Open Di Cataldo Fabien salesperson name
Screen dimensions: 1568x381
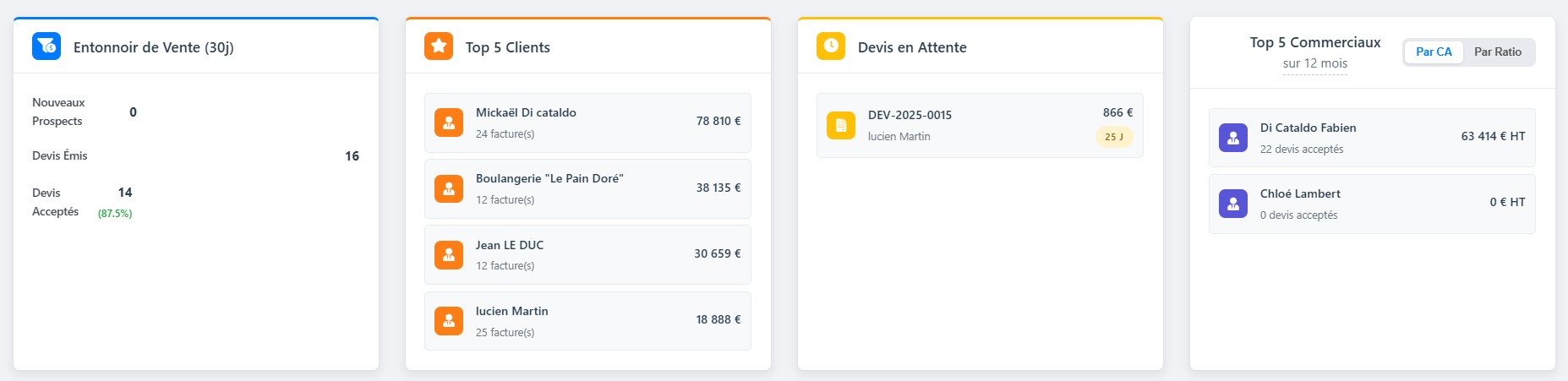click(x=1308, y=128)
